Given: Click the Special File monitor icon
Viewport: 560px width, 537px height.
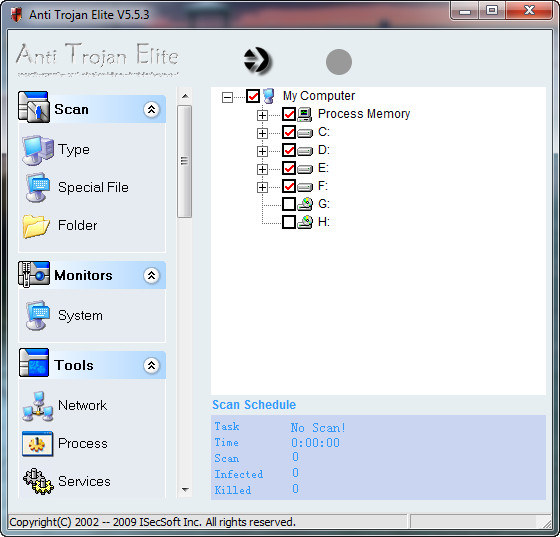Looking at the screenshot, I should 38,188.
